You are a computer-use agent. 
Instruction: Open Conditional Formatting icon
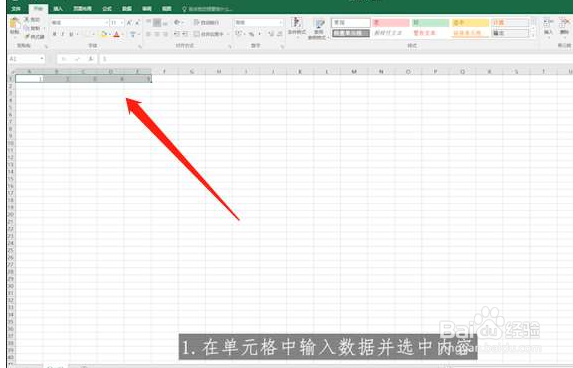297,23
